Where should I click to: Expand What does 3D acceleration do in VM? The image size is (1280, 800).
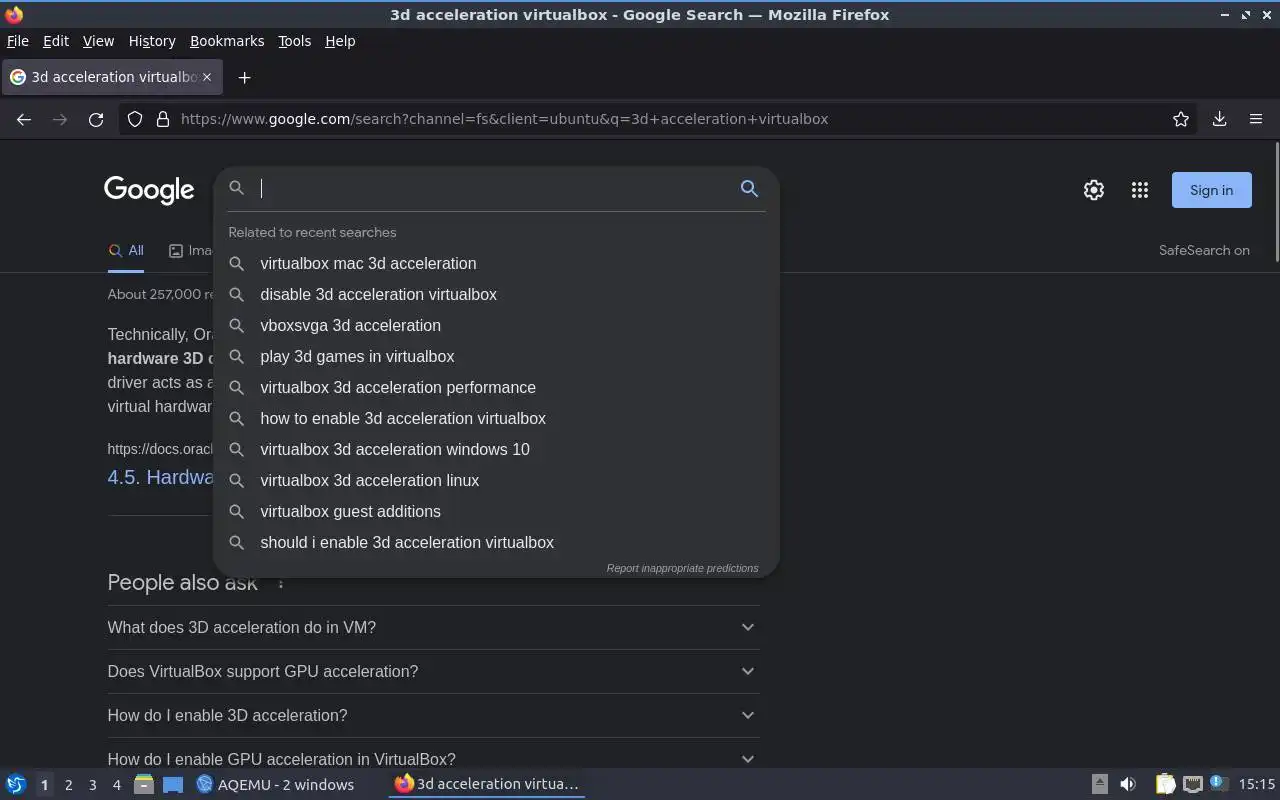click(x=433, y=627)
